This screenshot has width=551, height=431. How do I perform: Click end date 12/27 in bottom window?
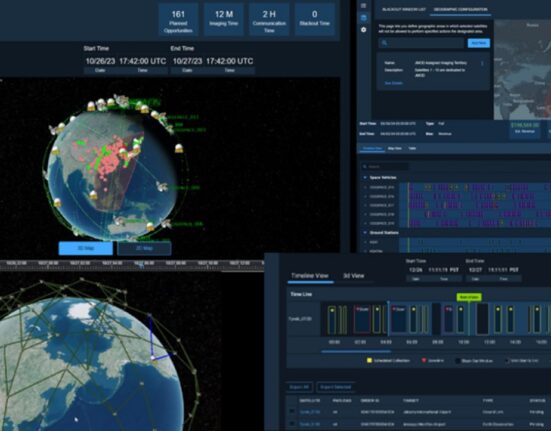(475, 270)
